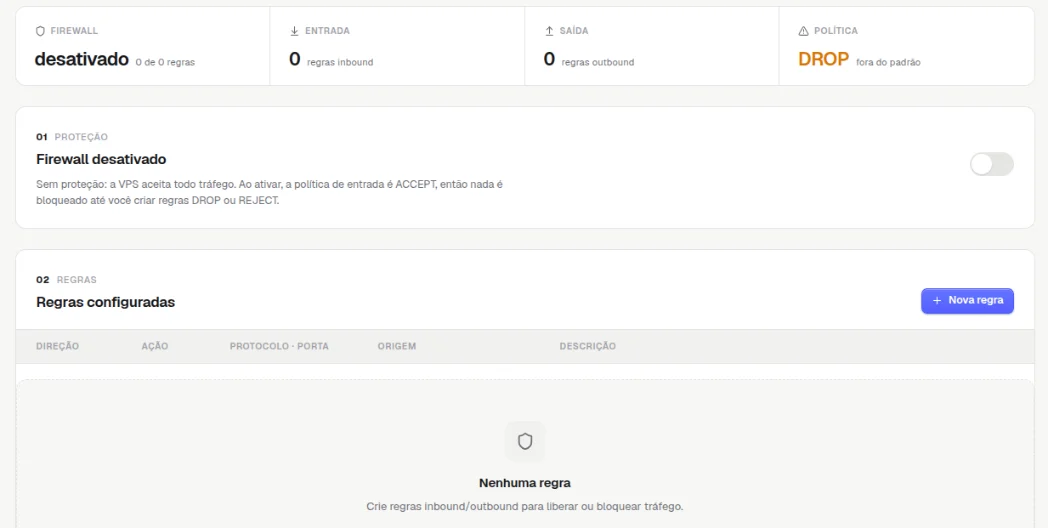Click the shield icon beside FIREWALL

tap(40, 31)
